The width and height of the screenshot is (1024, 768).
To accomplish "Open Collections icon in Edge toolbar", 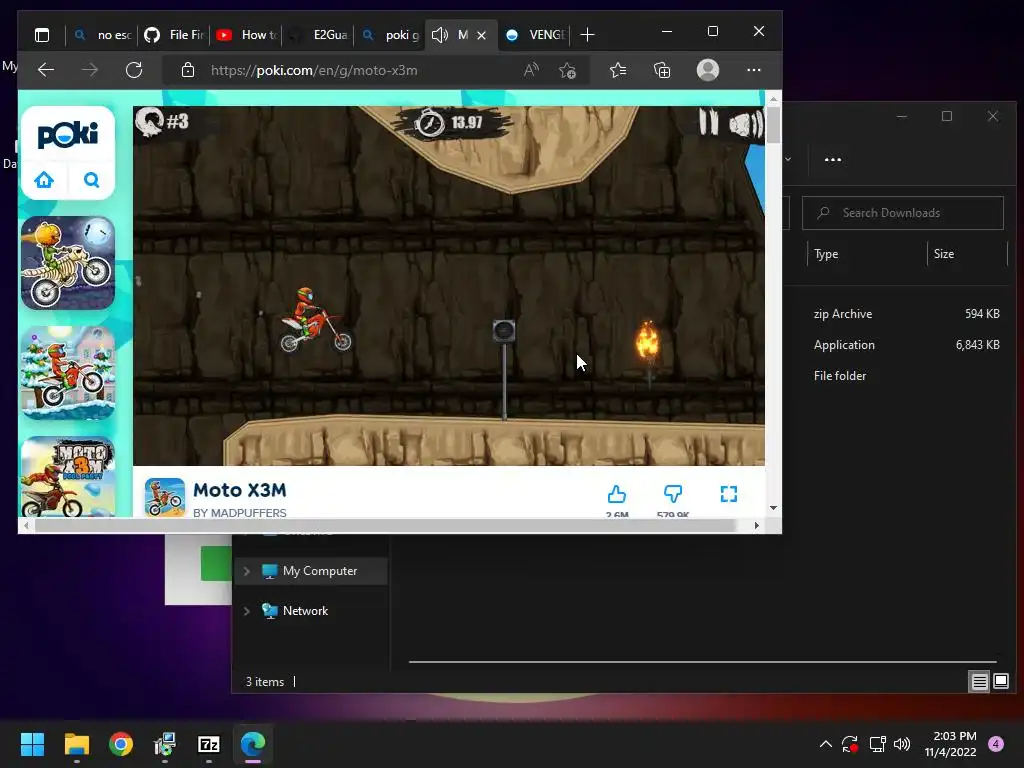I will tap(662, 70).
